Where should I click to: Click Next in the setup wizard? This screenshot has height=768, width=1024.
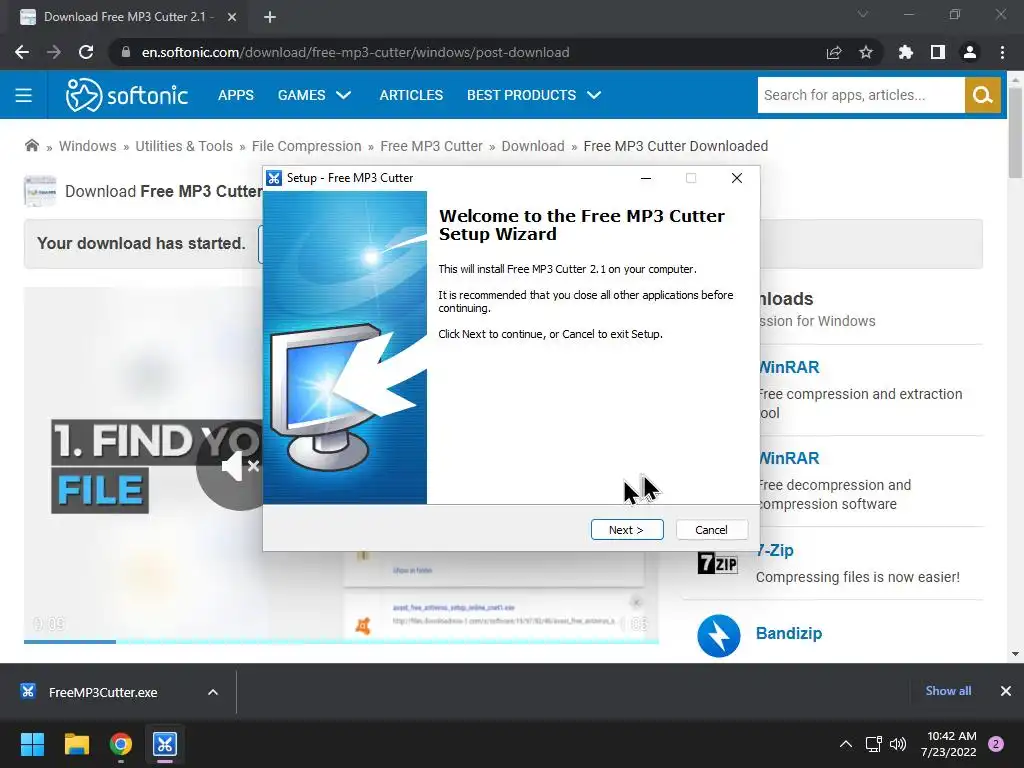pyautogui.click(x=627, y=530)
